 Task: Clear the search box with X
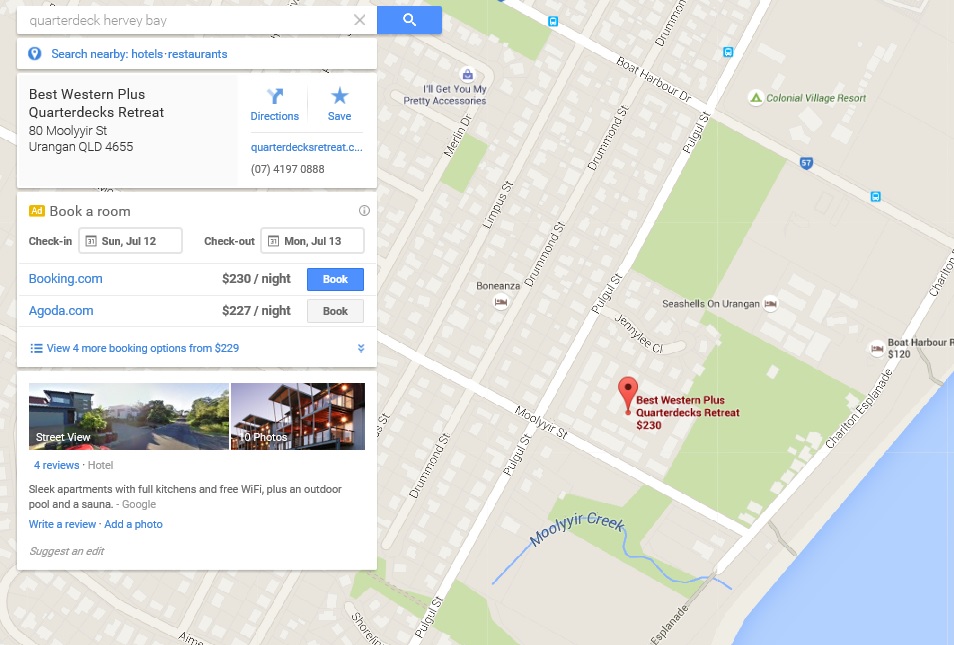click(x=360, y=20)
